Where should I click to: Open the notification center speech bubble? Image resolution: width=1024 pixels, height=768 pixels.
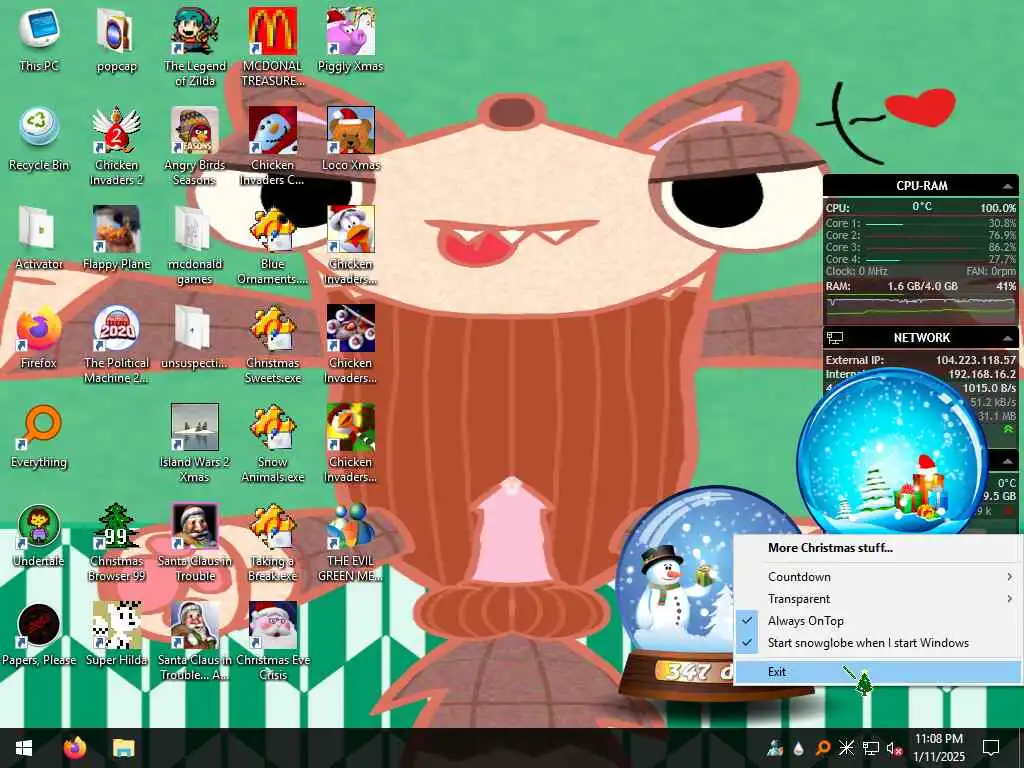coord(991,748)
